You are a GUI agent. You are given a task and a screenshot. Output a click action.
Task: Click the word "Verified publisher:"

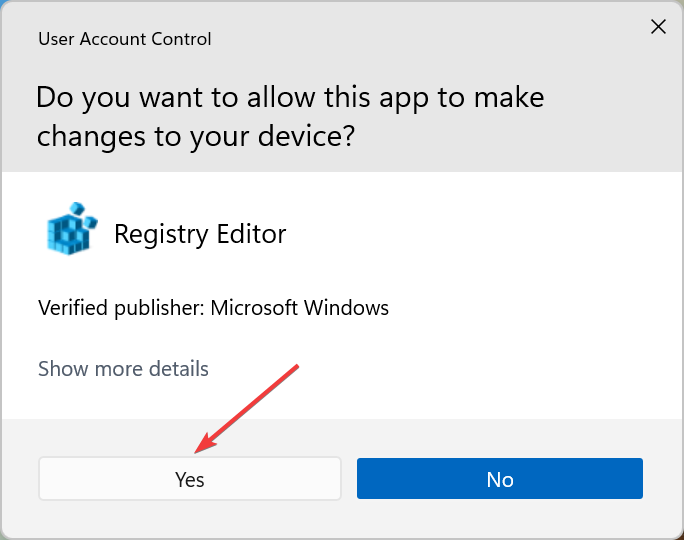pos(121,308)
